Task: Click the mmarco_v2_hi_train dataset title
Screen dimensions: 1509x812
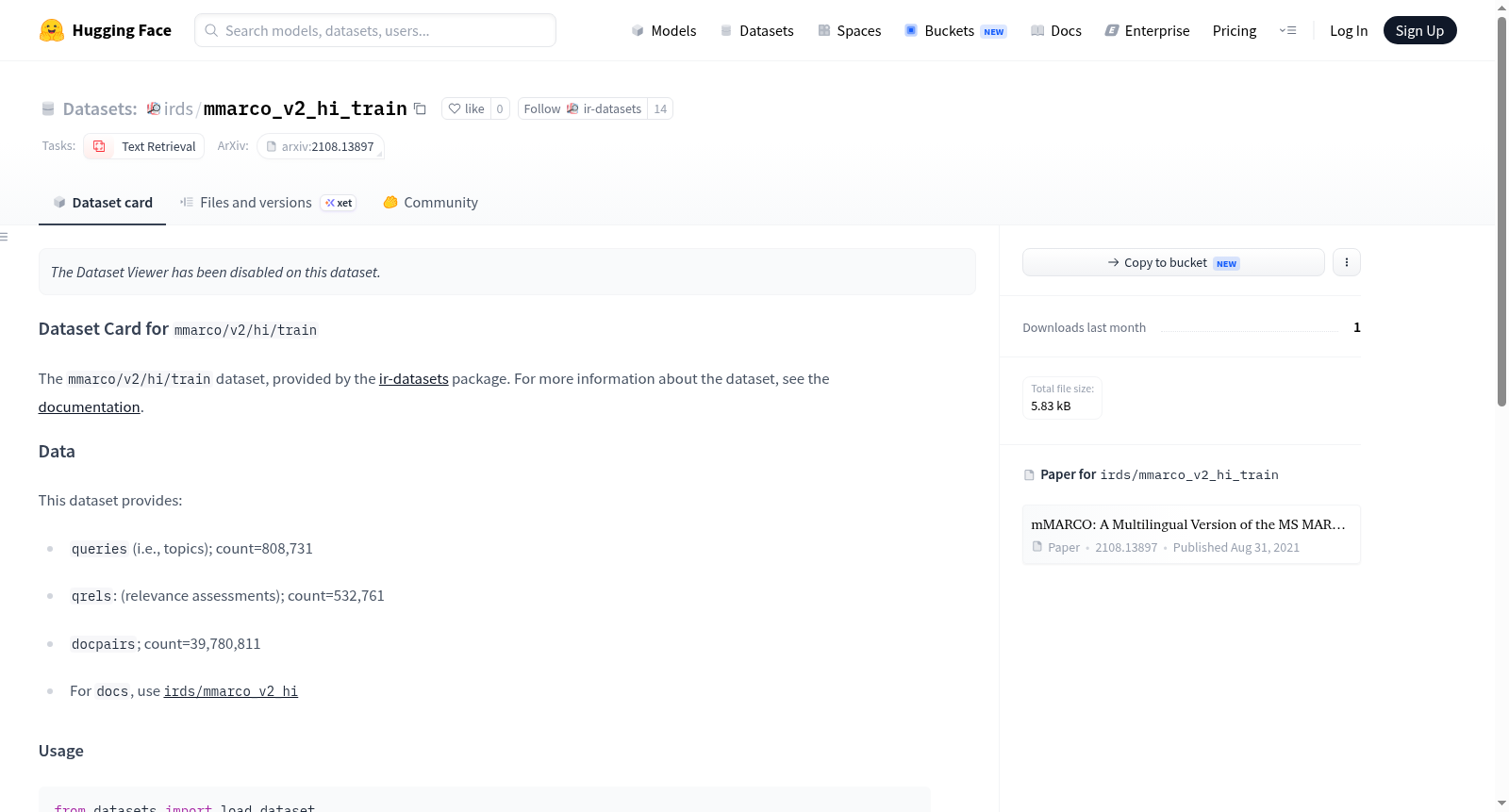Action: point(306,108)
